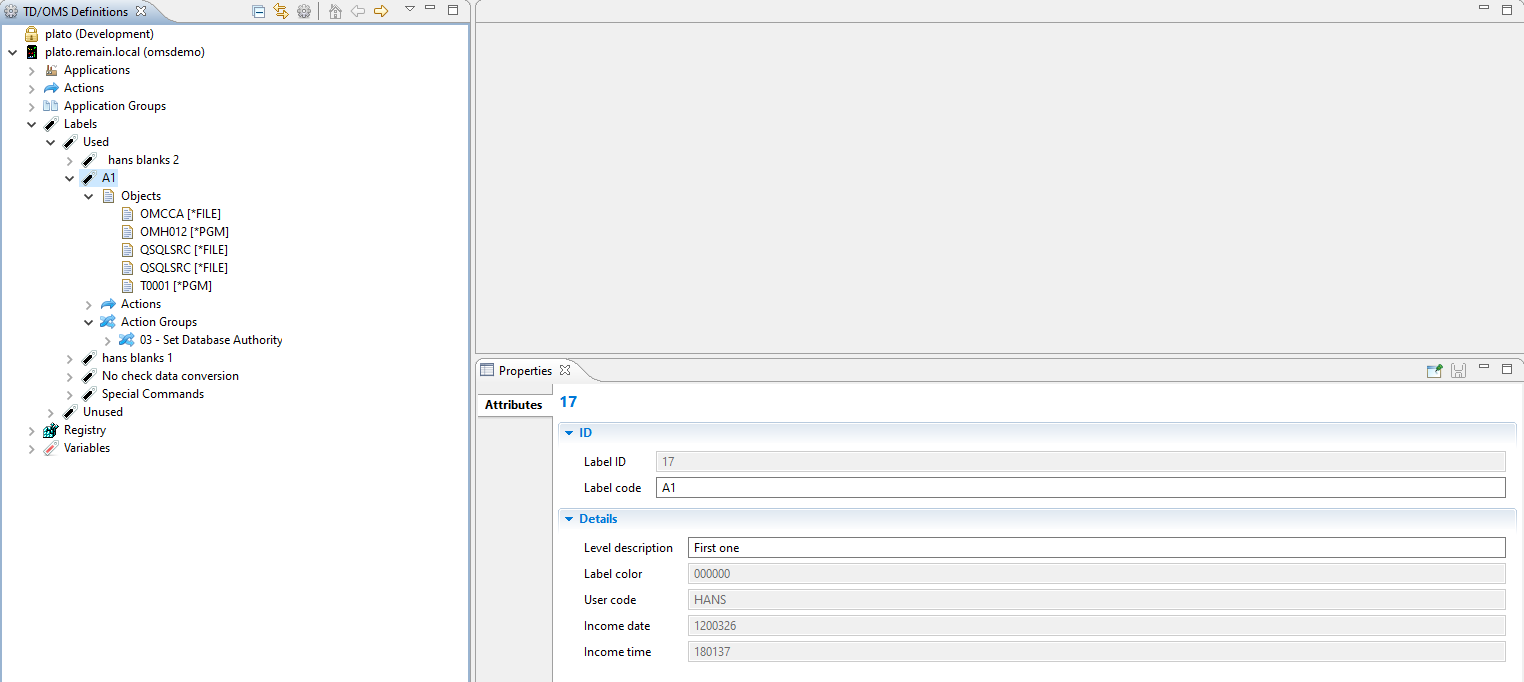Open the Definitions view menu triangle
The image size is (1524, 682).
[x=410, y=9]
